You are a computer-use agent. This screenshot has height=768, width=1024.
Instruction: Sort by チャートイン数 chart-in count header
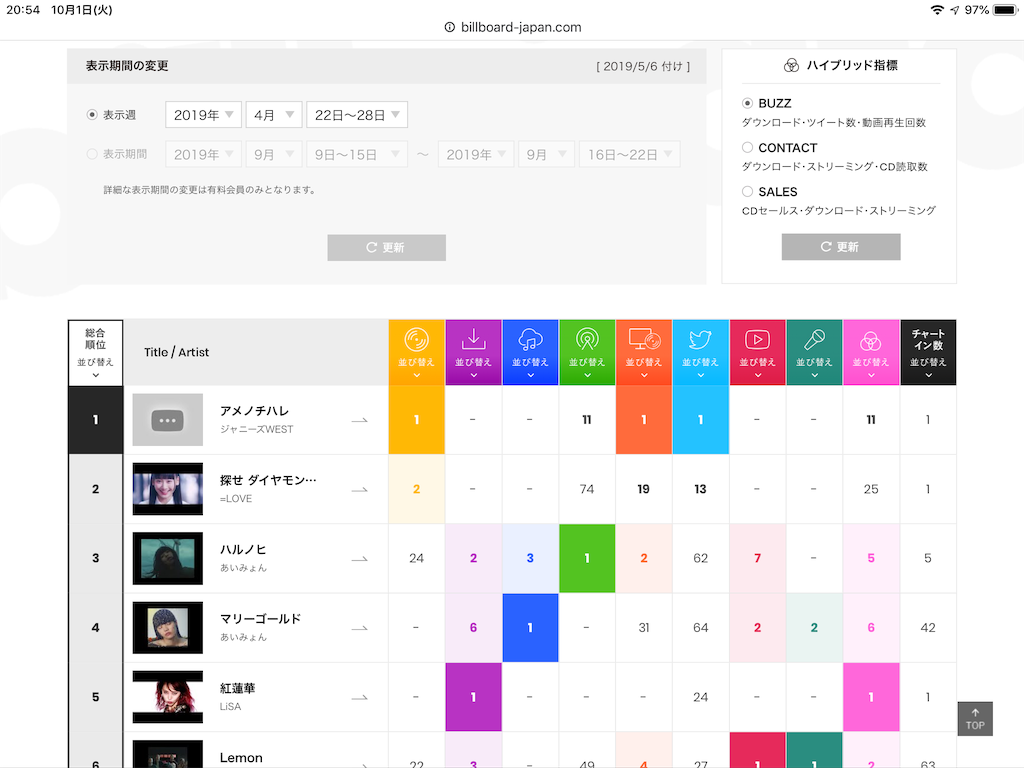(928, 353)
